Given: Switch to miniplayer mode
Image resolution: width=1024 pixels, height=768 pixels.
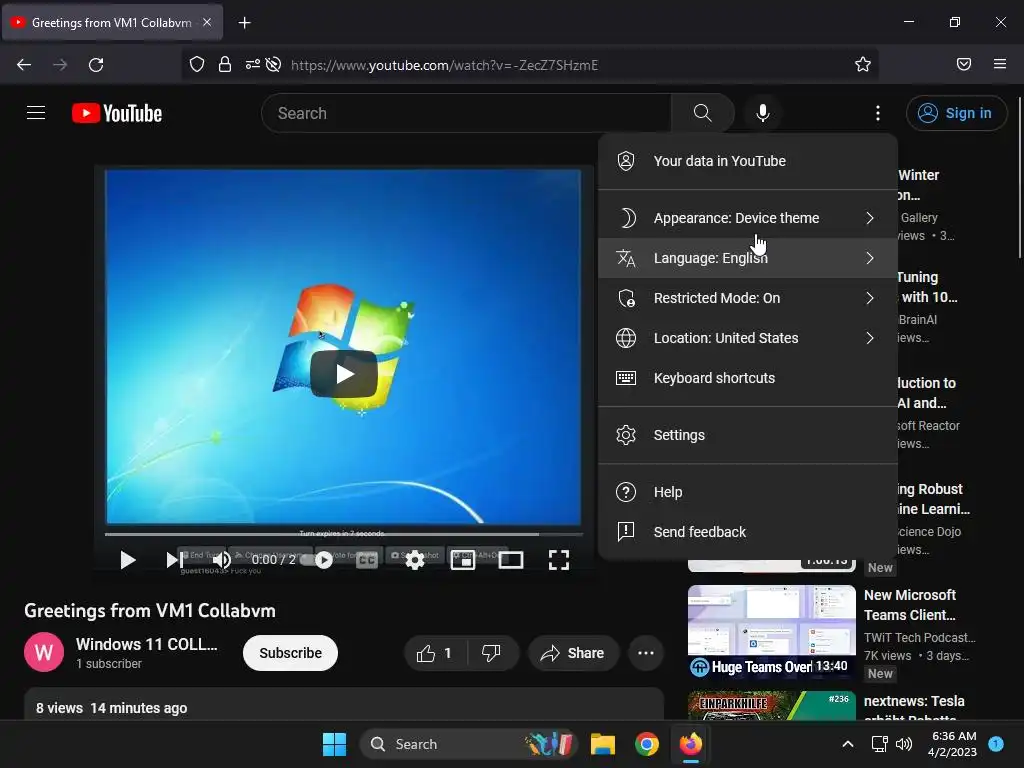Looking at the screenshot, I should coord(462,560).
